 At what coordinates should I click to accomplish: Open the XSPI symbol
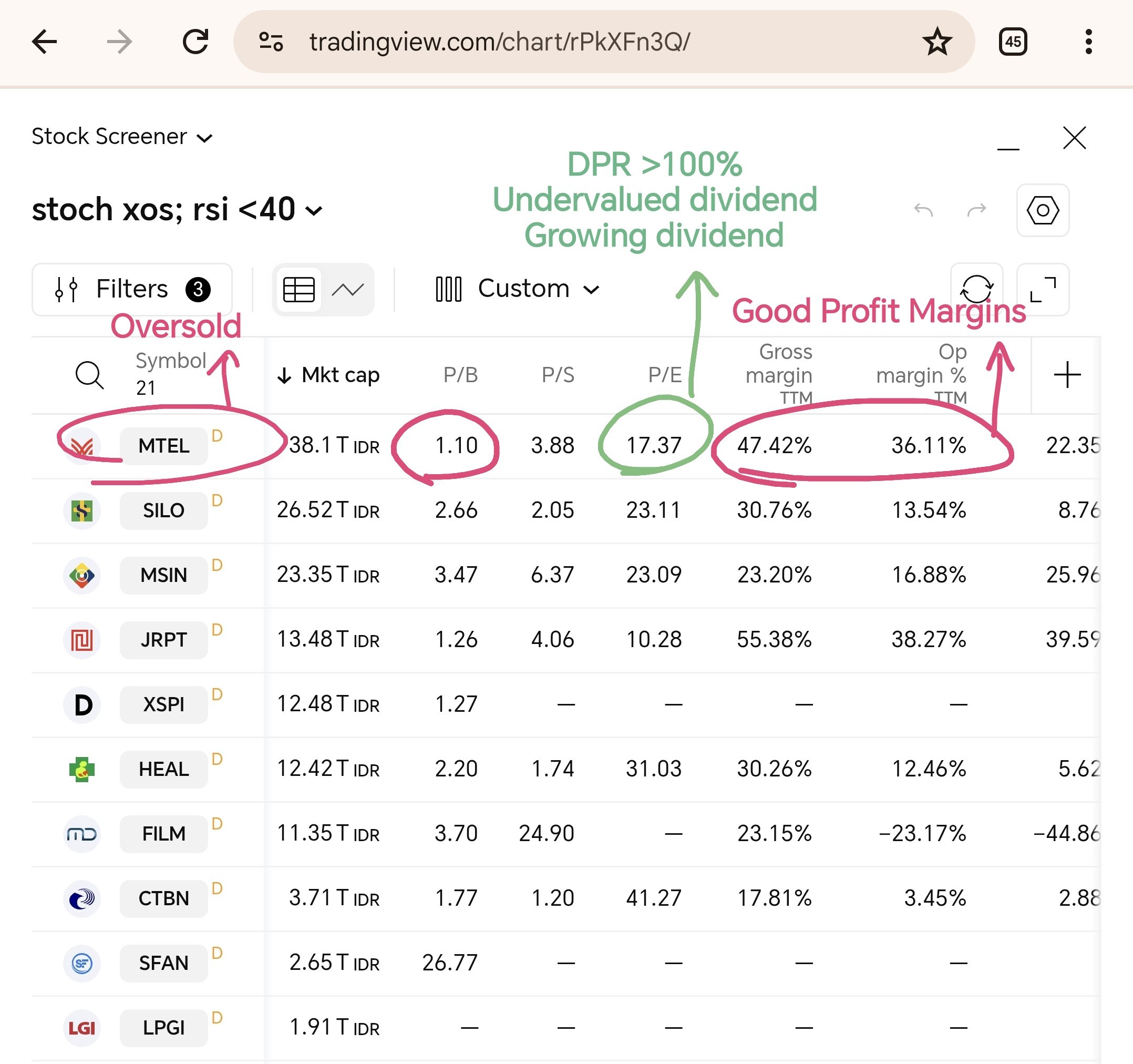163,704
